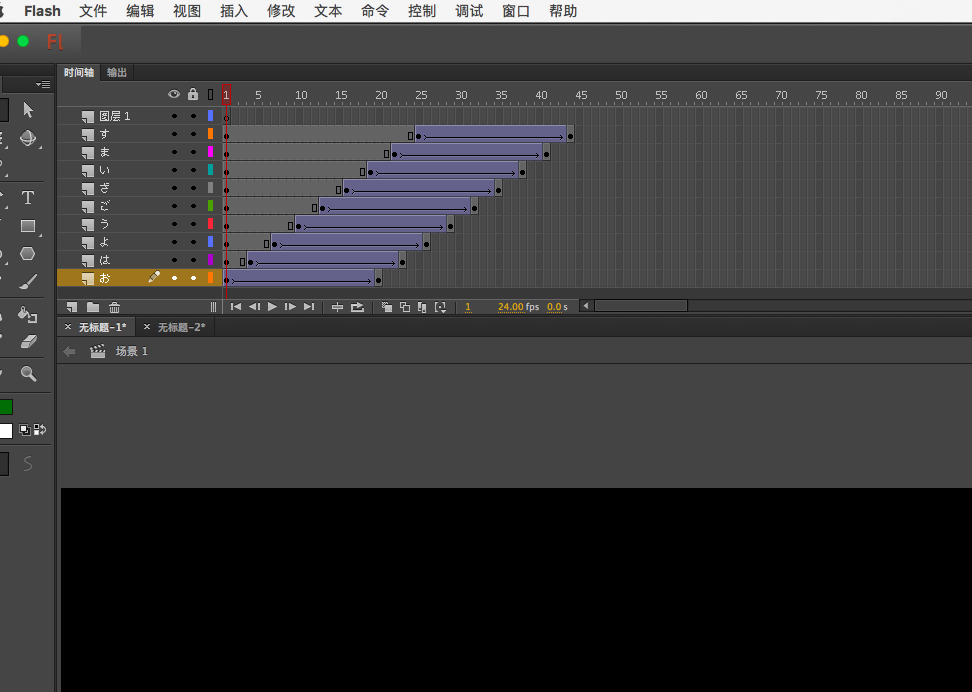This screenshot has width=972, height=692.
Task: Click the 场景 1 scene label
Action: 131,352
